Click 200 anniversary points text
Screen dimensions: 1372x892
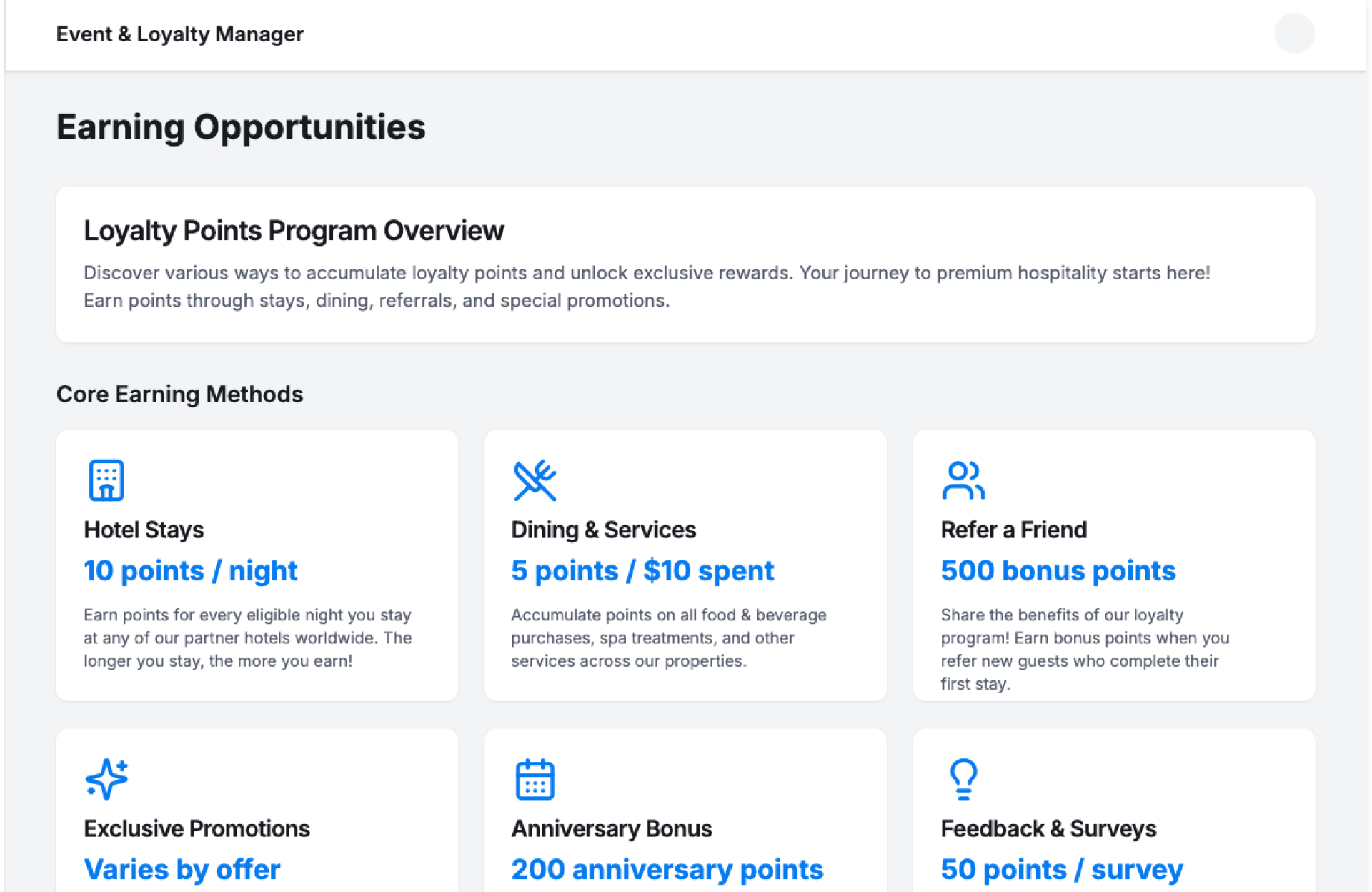(667, 869)
